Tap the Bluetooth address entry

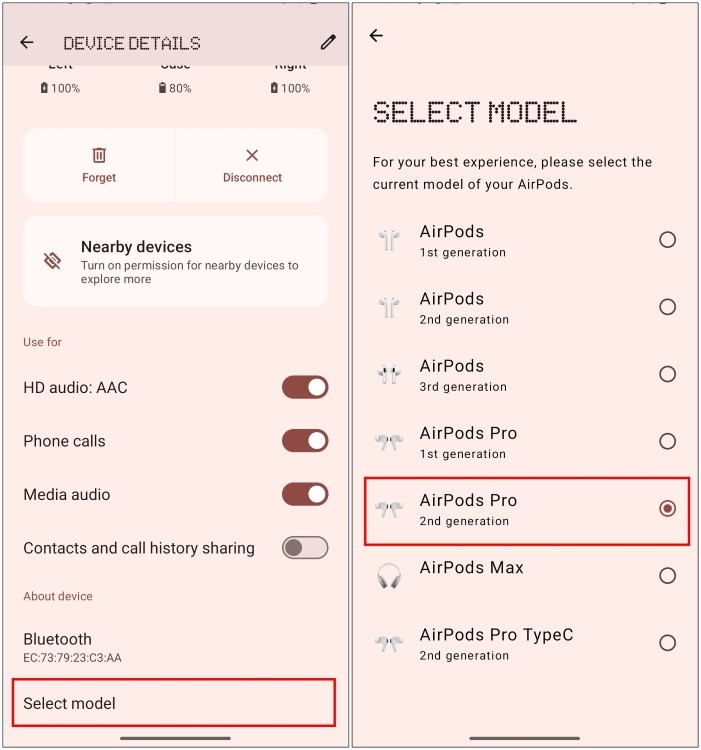(x=175, y=648)
